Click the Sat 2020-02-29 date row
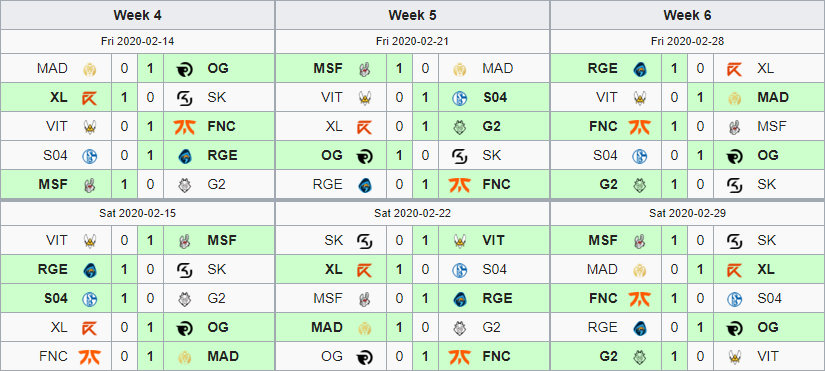 (687, 213)
